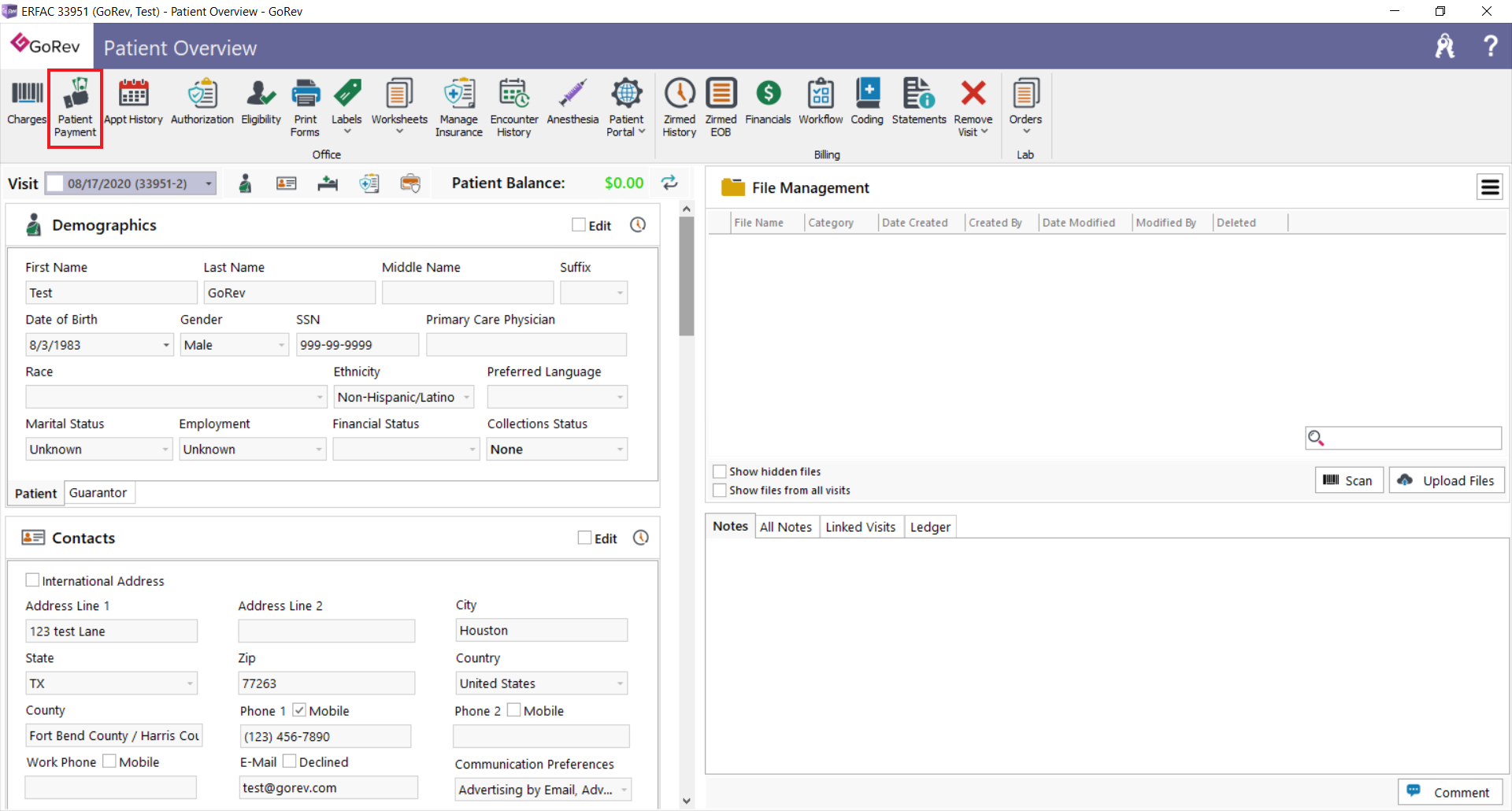Open the Visit date dropdown

209,183
